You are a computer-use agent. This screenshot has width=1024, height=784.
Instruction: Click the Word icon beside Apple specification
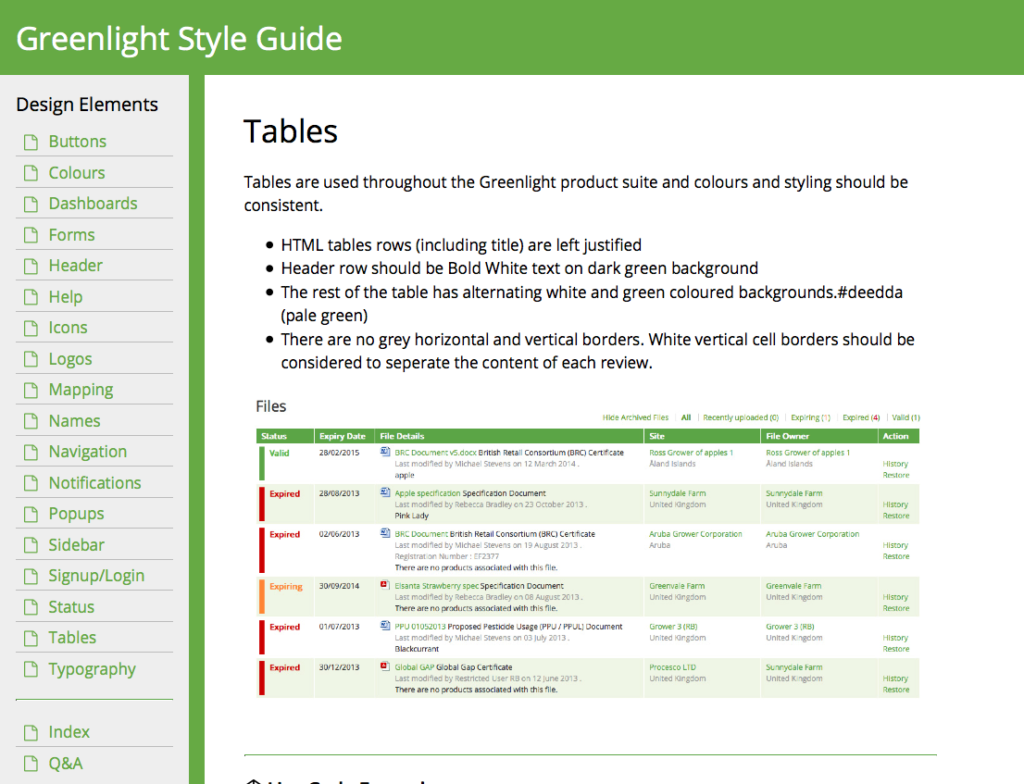pyautogui.click(x=384, y=493)
